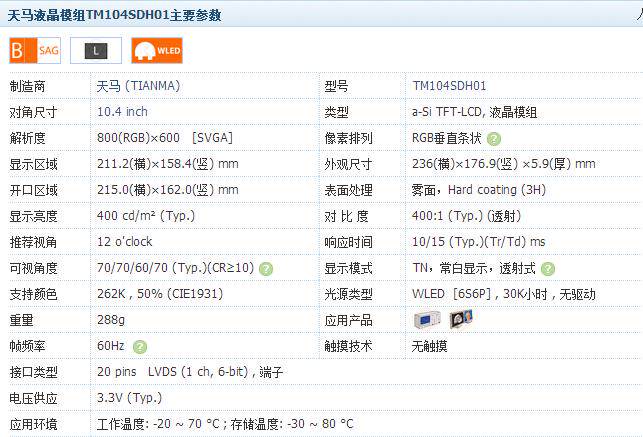
Task: Open help icon next to RGB垂直条状
Action: [x=494, y=139]
